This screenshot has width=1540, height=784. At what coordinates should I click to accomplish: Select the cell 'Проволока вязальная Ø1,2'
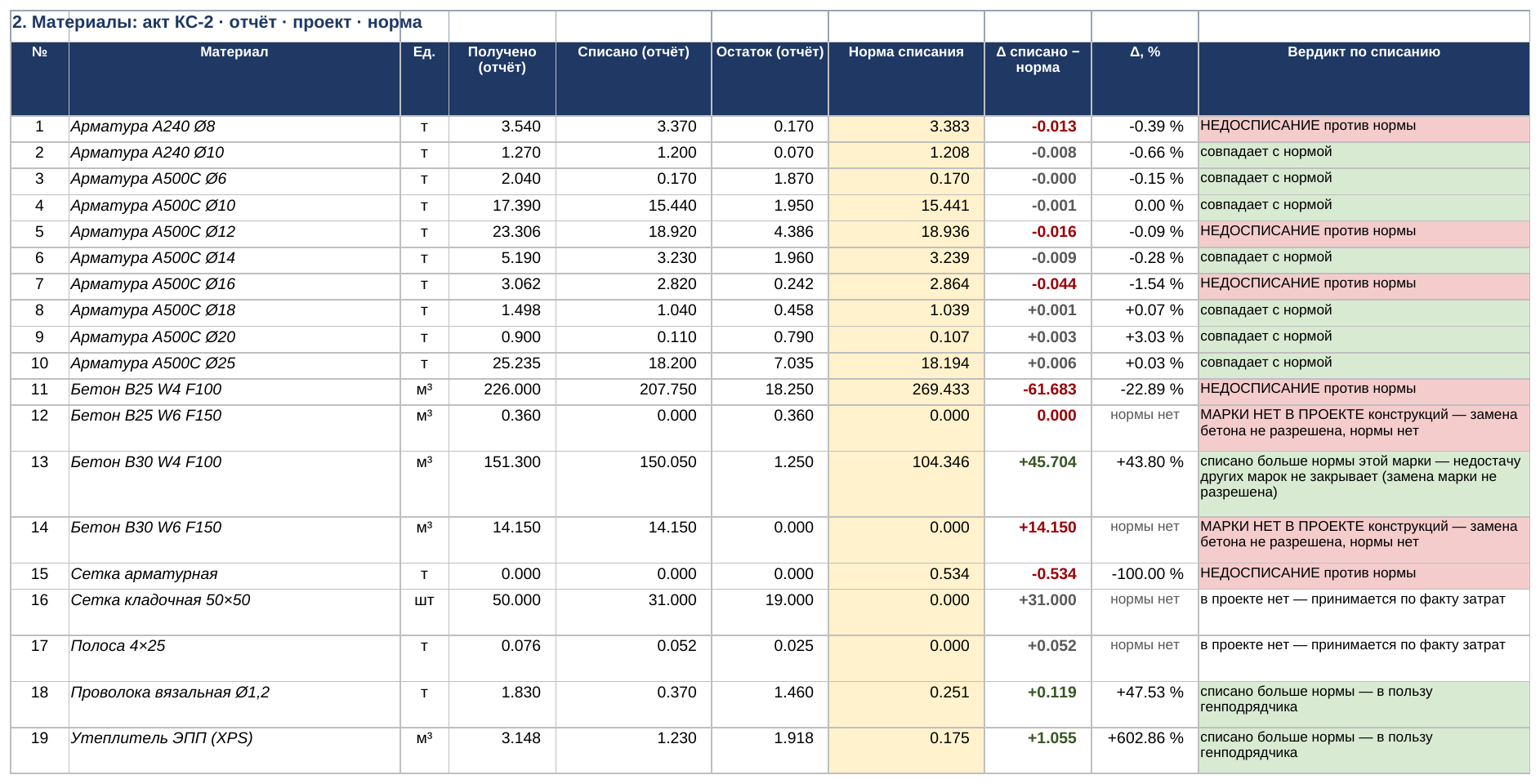pyautogui.click(x=234, y=705)
